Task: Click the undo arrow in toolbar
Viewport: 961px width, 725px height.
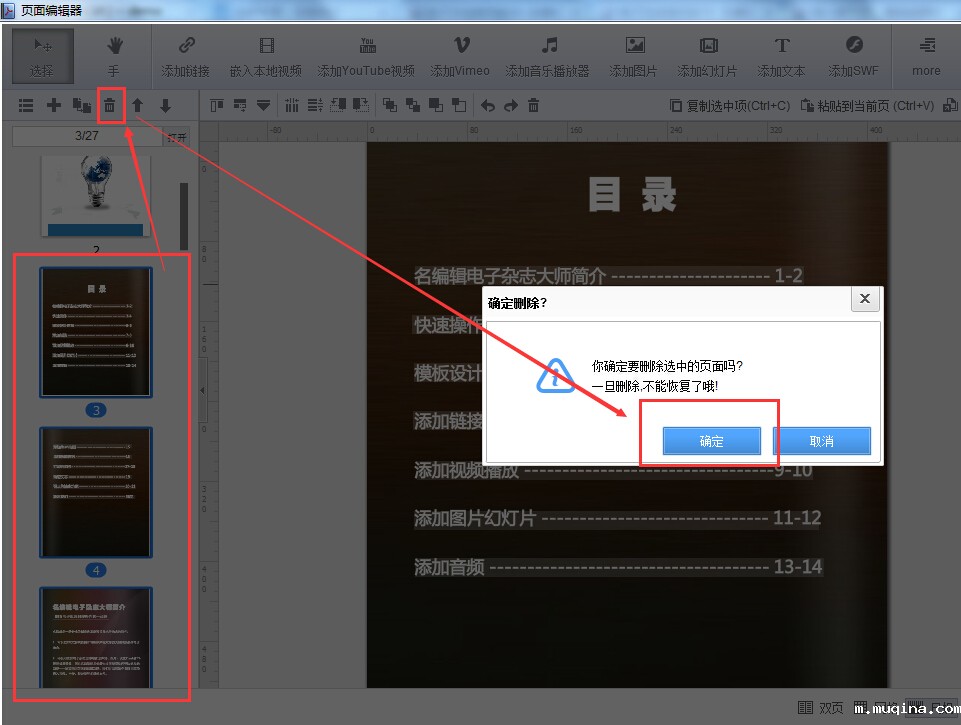Action: coord(487,105)
